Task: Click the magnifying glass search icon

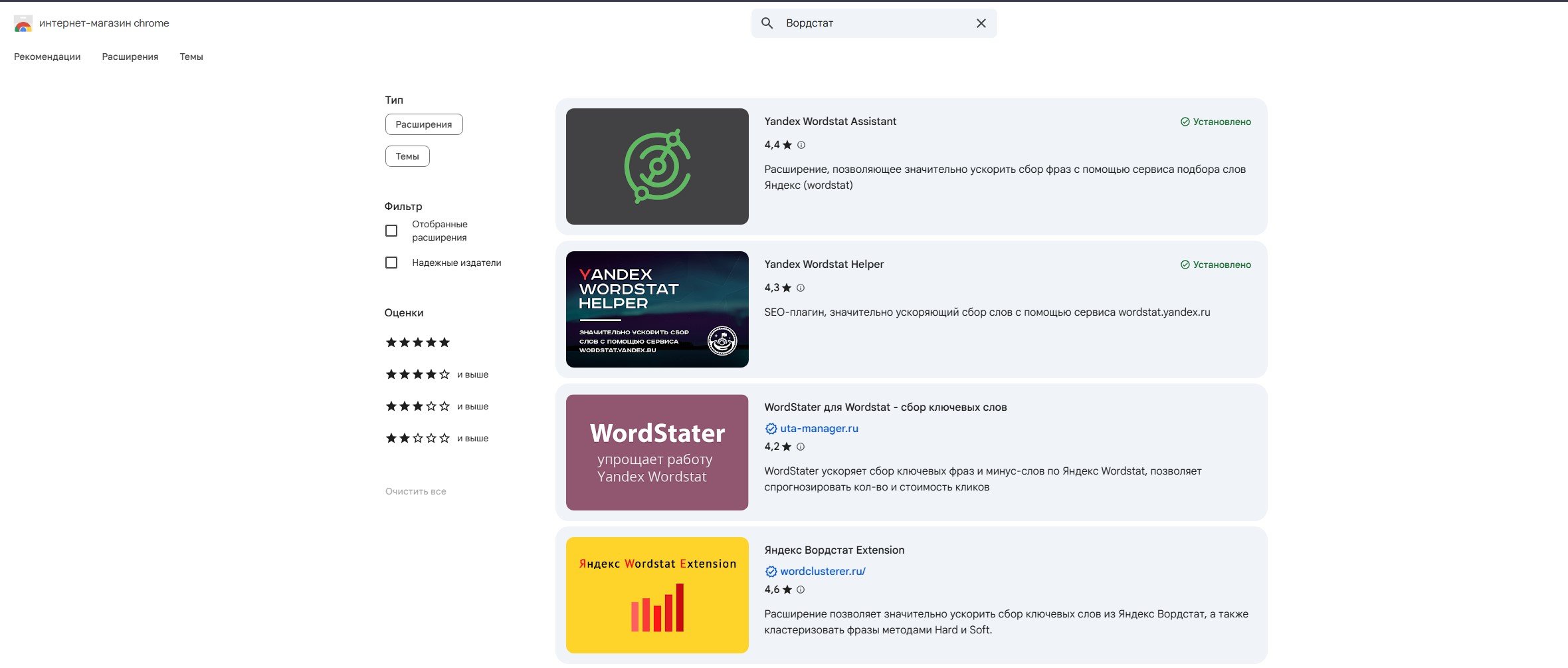Action: [x=767, y=23]
